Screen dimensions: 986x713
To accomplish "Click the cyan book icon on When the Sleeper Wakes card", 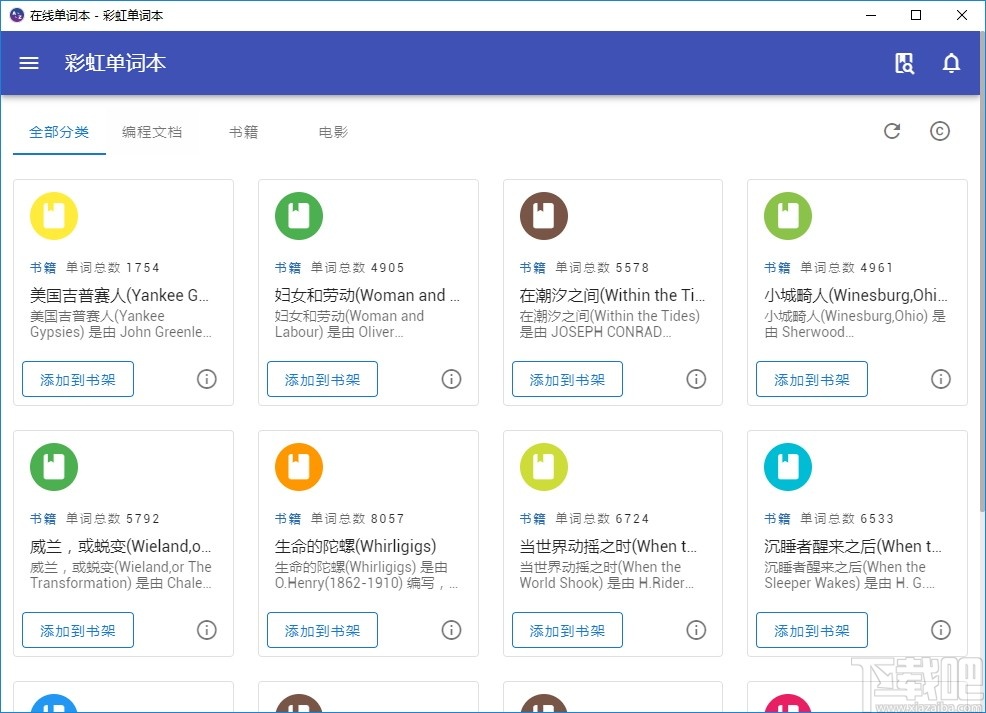I will [787, 466].
